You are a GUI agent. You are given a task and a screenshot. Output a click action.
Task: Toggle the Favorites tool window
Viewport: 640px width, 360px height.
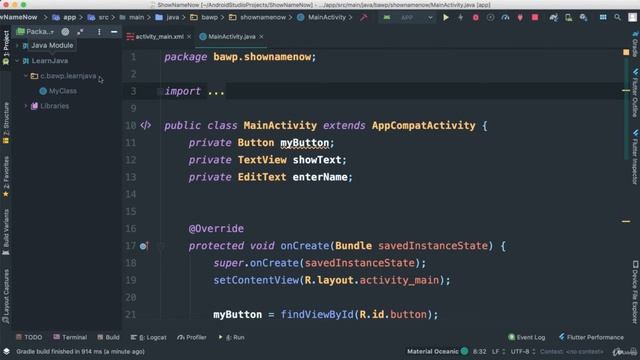point(6,177)
